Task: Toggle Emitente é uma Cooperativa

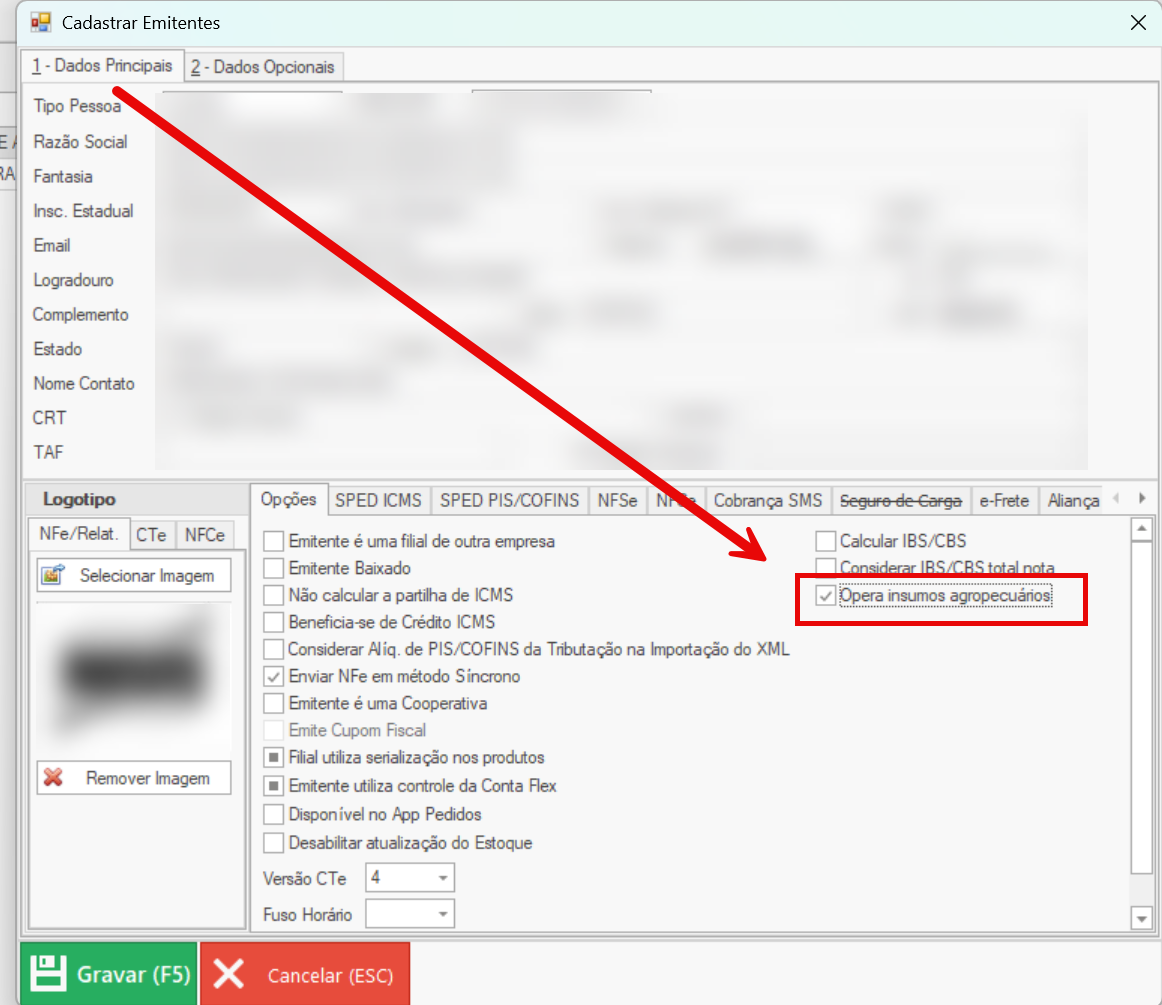Action: [x=273, y=703]
